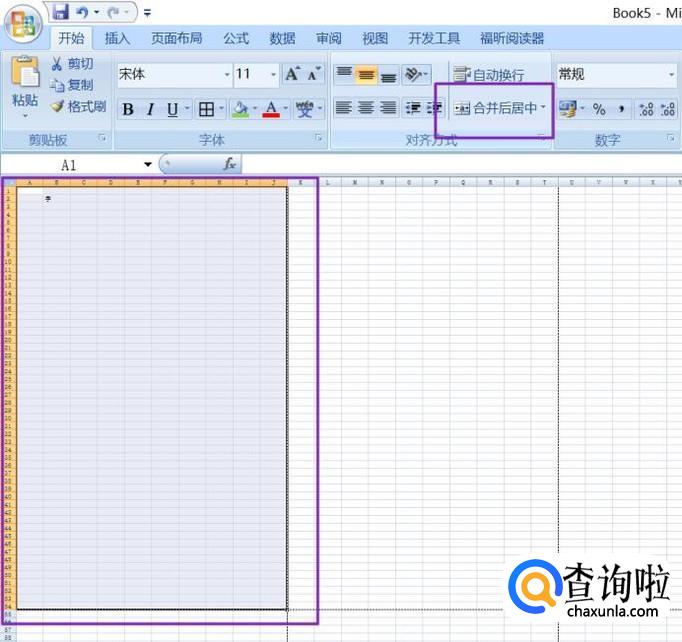Click in the formula bar input area
682x642 pixels.
(x=461, y=165)
